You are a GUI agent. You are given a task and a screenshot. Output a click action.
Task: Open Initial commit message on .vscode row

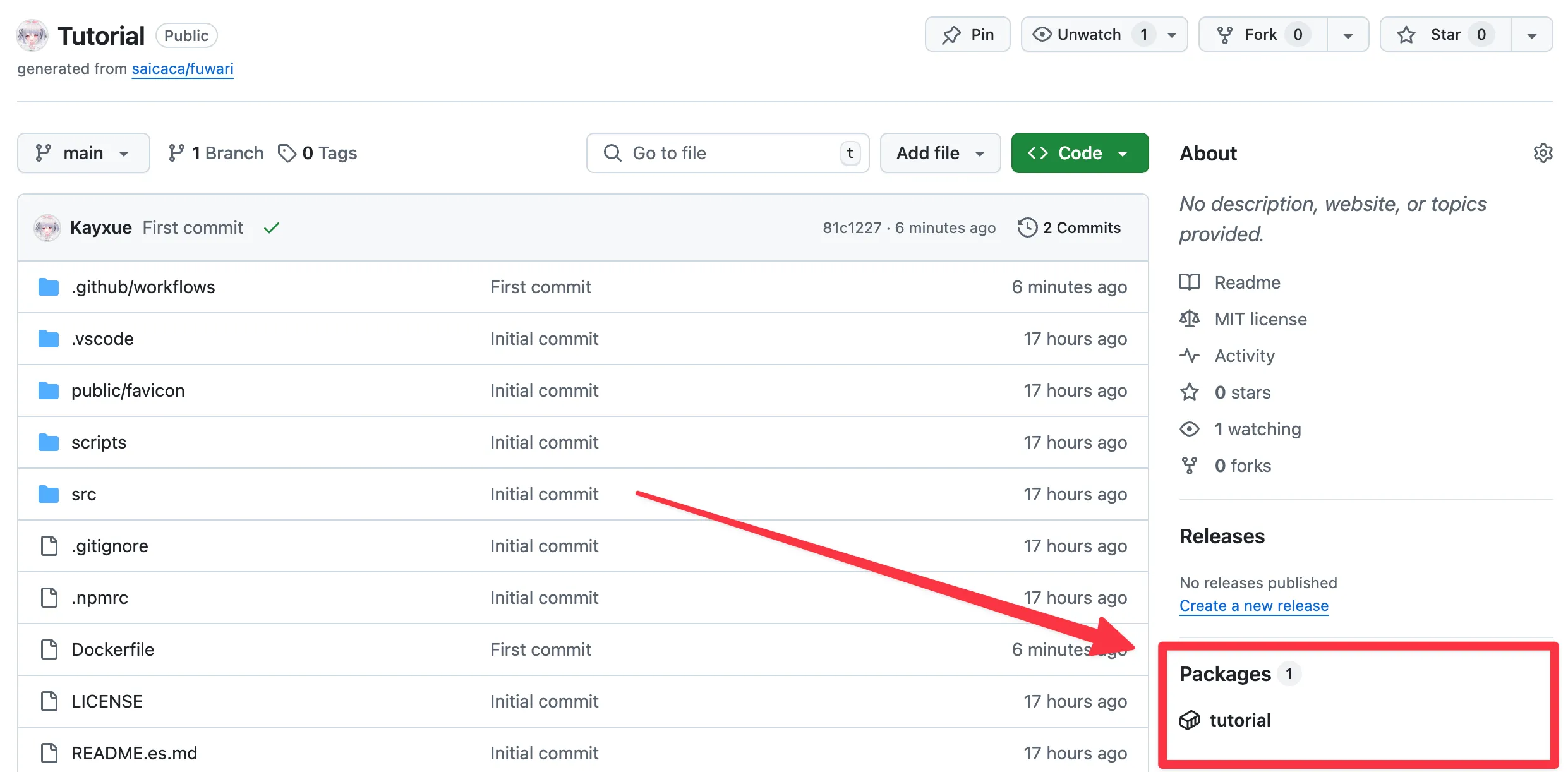click(x=545, y=339)
